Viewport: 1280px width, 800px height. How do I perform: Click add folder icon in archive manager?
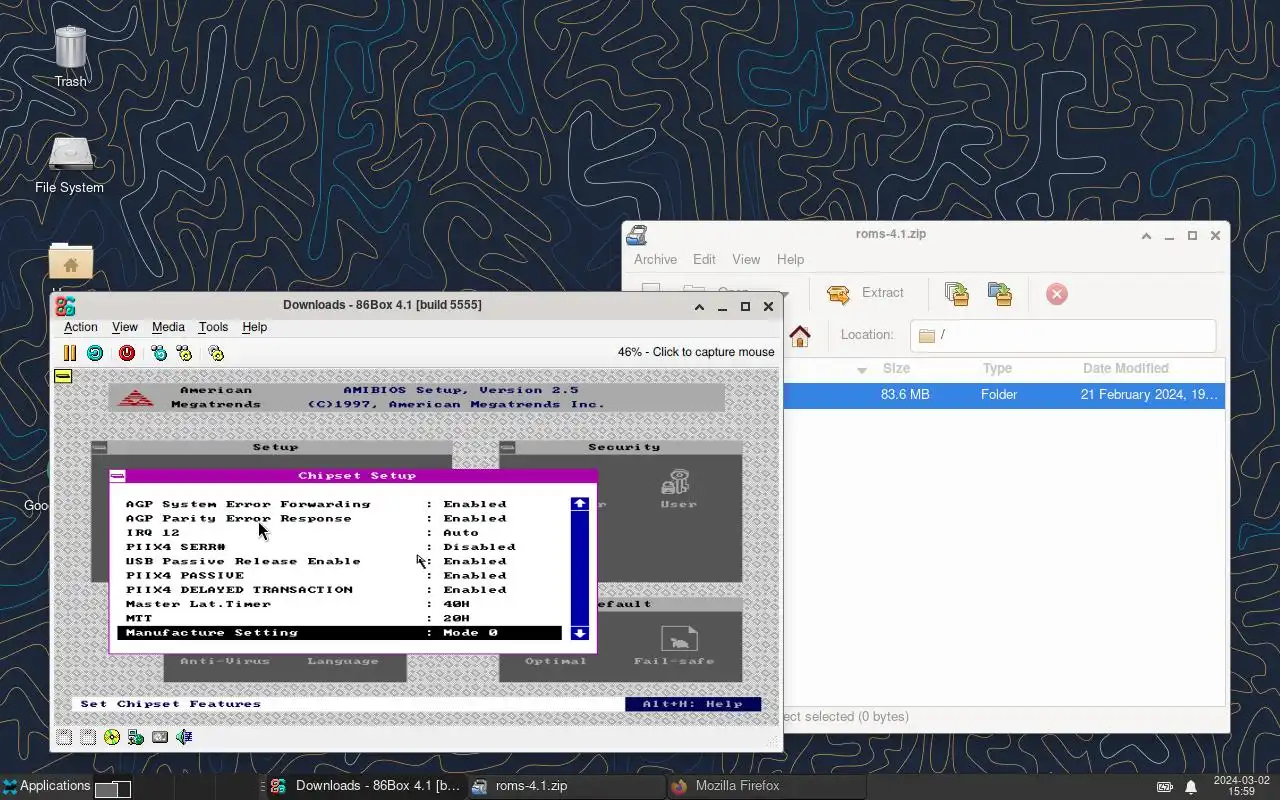[x=1000, y=293]
